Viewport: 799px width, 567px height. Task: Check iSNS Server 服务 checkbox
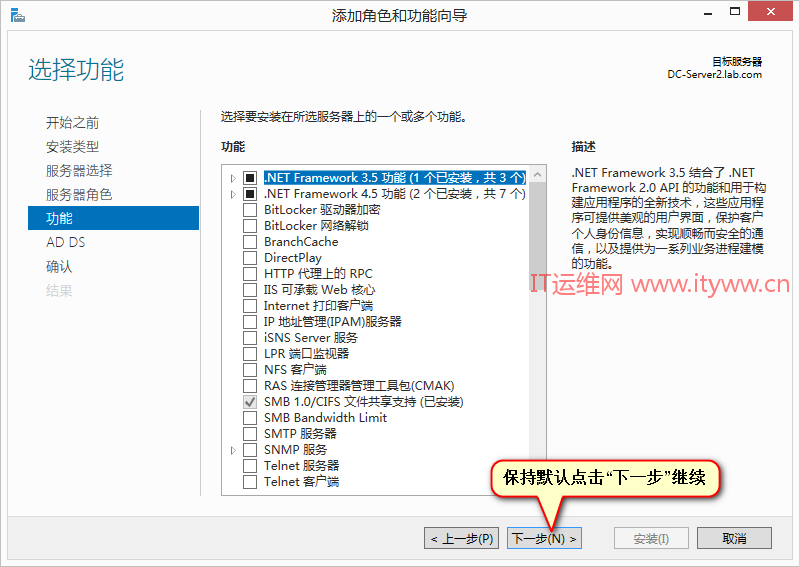coord(250,338)
